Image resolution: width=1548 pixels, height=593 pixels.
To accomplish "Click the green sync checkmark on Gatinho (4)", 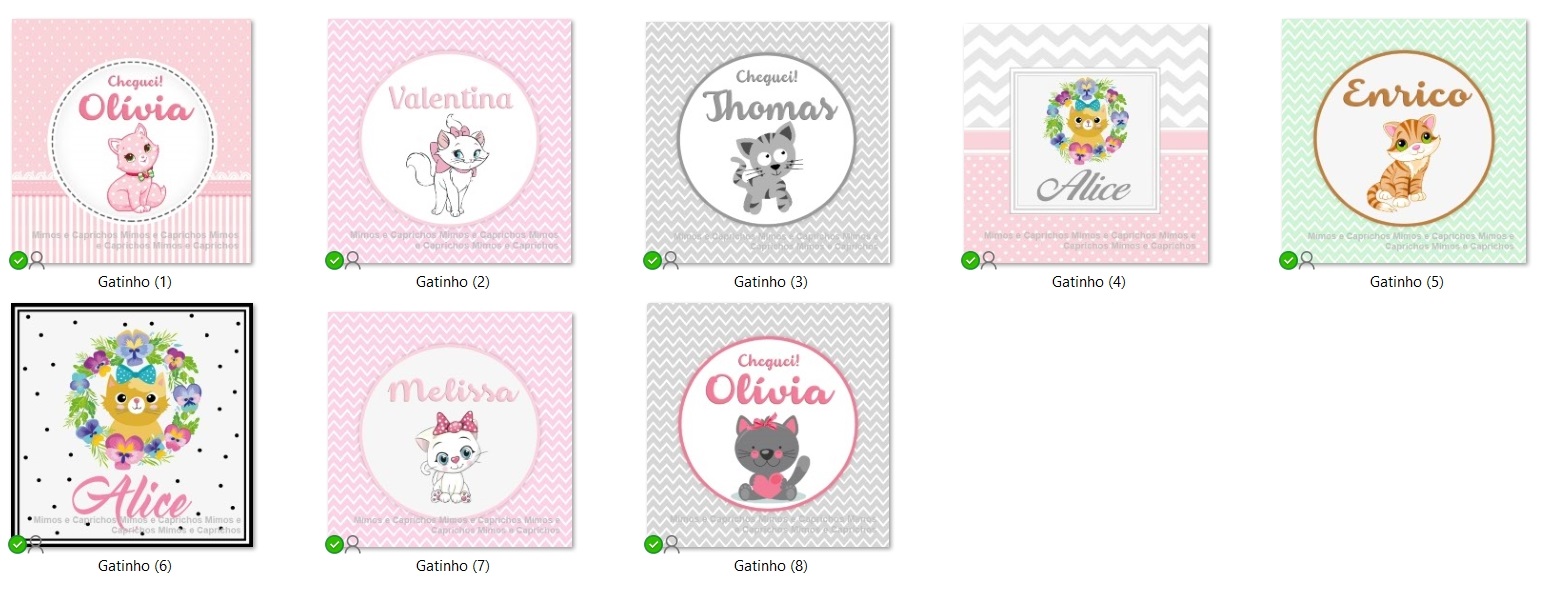I will point(971,261).
